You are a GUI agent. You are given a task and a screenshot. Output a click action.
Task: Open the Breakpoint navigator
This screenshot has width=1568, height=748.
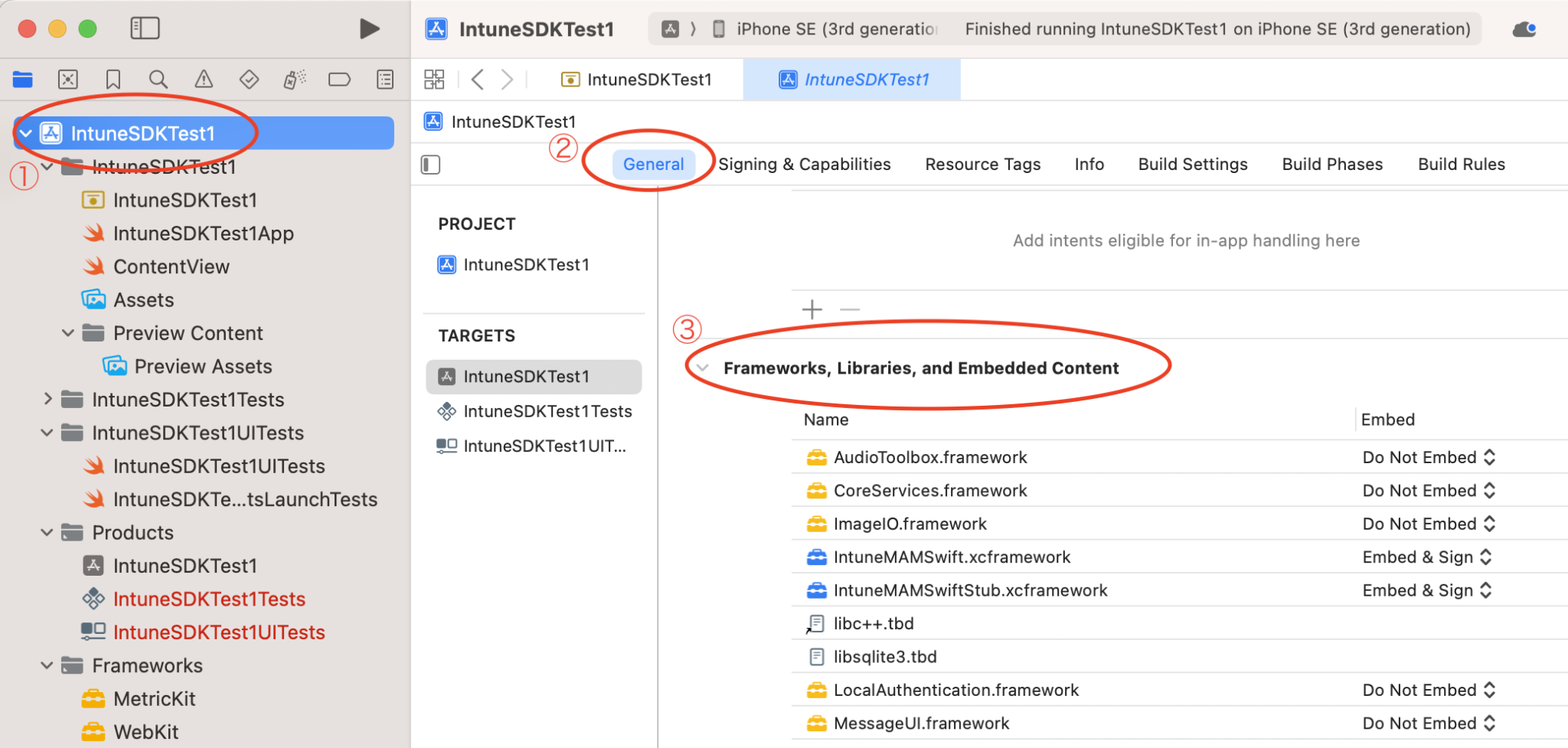339,79
